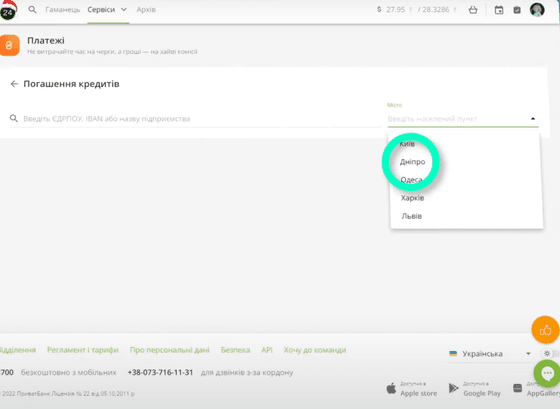Expand the Сервіси menu chevron
Screen dimensions: 560x409
tap(124, 10)
